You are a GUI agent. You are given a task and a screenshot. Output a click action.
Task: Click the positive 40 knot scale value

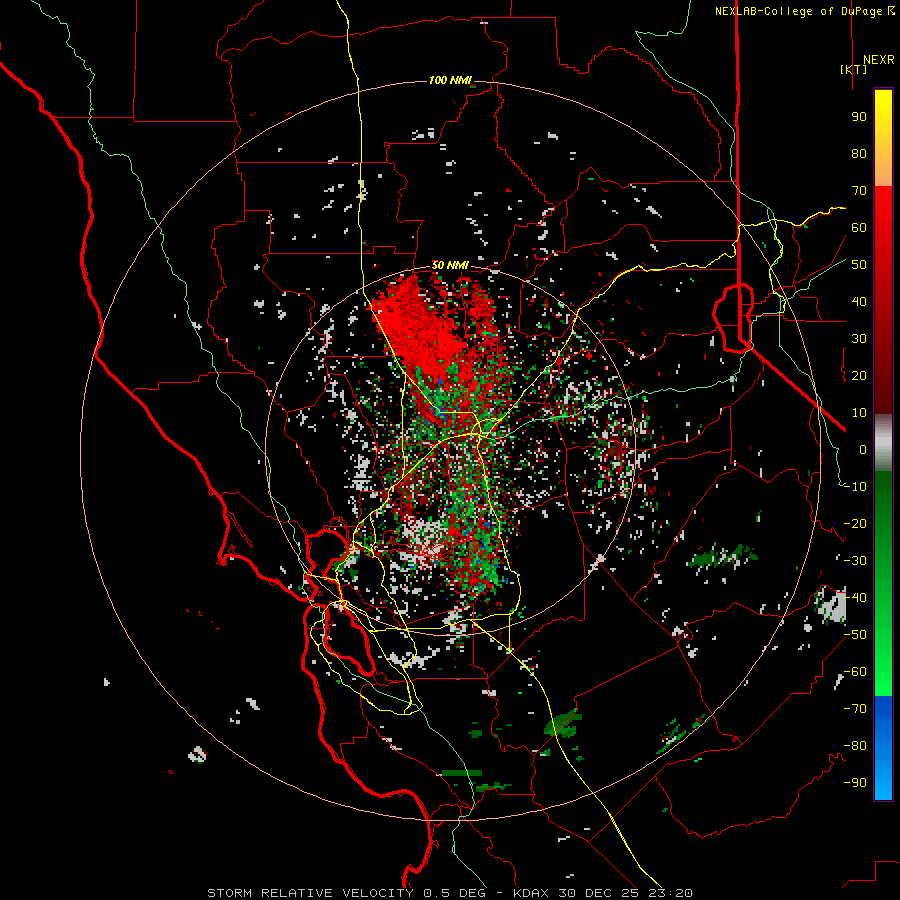point(859,302)
